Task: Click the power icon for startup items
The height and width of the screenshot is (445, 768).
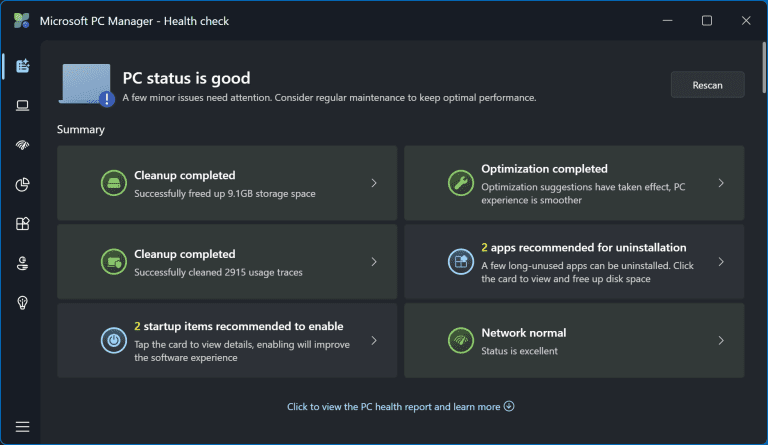Action: click(113, 340)
